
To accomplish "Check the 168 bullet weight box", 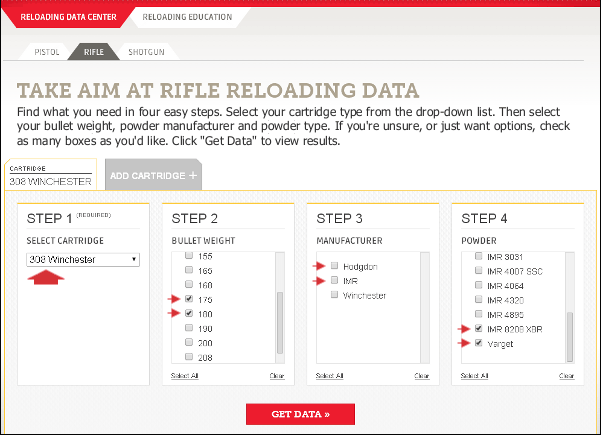I will tap(189, 284).
